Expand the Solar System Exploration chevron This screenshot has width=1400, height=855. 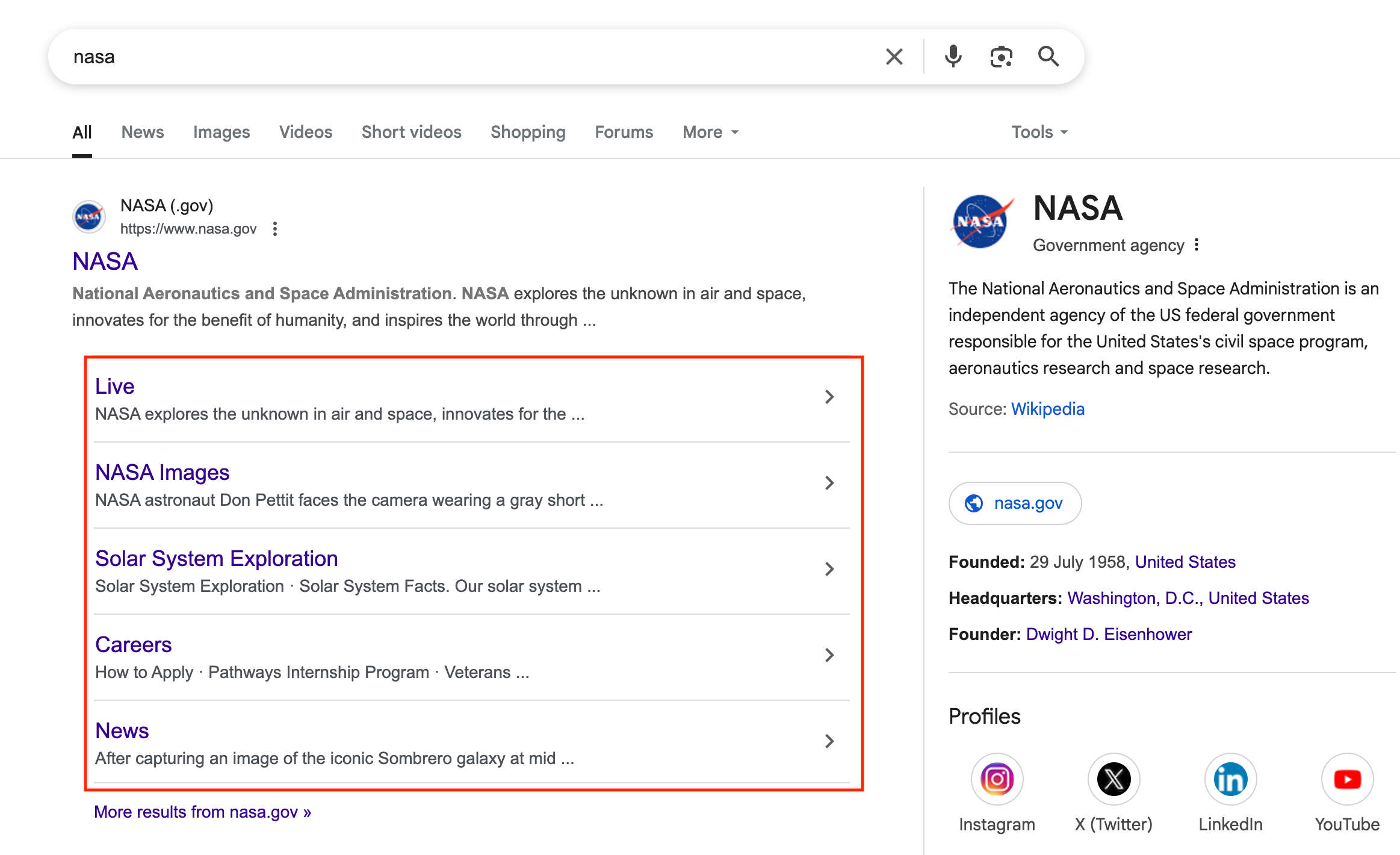829,569
